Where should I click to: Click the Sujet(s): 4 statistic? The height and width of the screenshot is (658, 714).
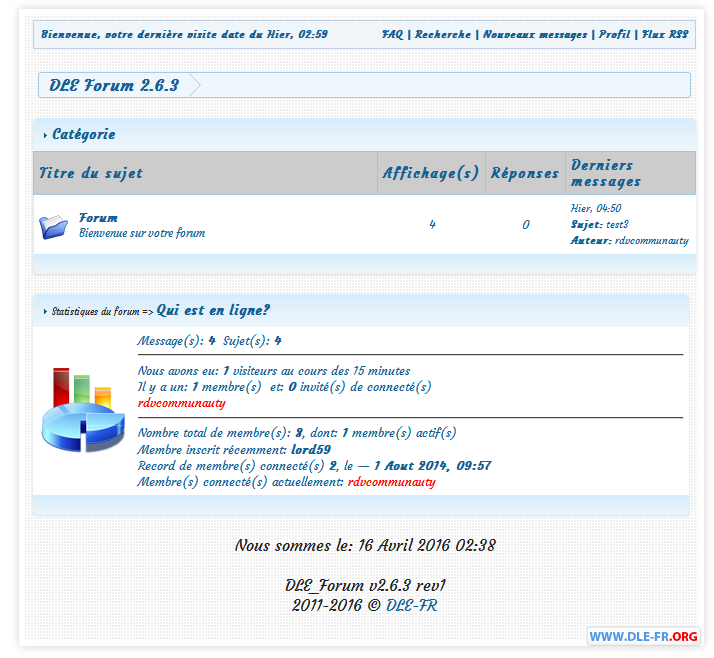click(x=252, y=341)
